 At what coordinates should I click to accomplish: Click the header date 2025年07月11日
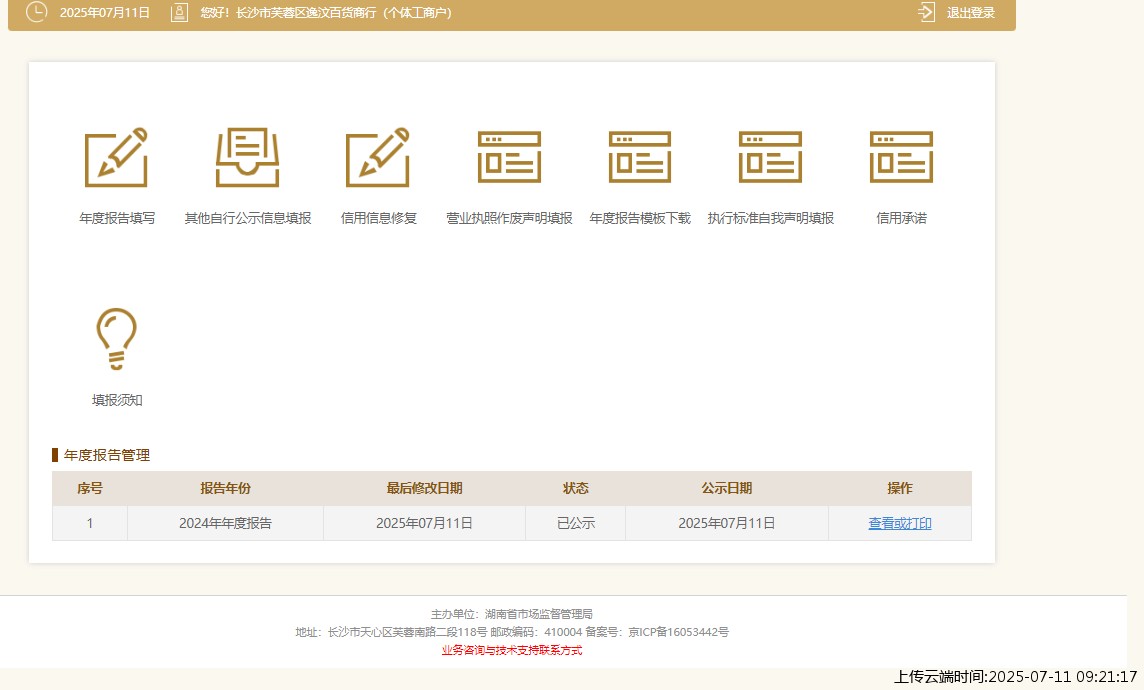coord(105,12)
